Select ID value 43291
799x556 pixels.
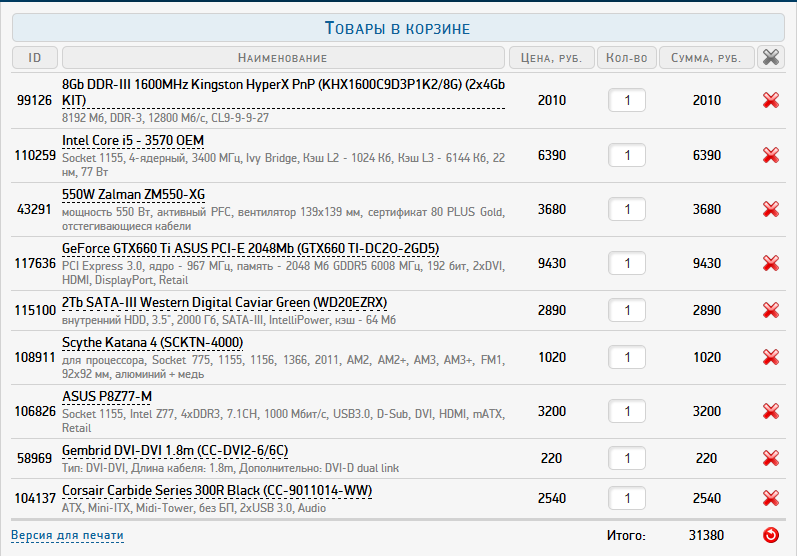pos(35,209)
